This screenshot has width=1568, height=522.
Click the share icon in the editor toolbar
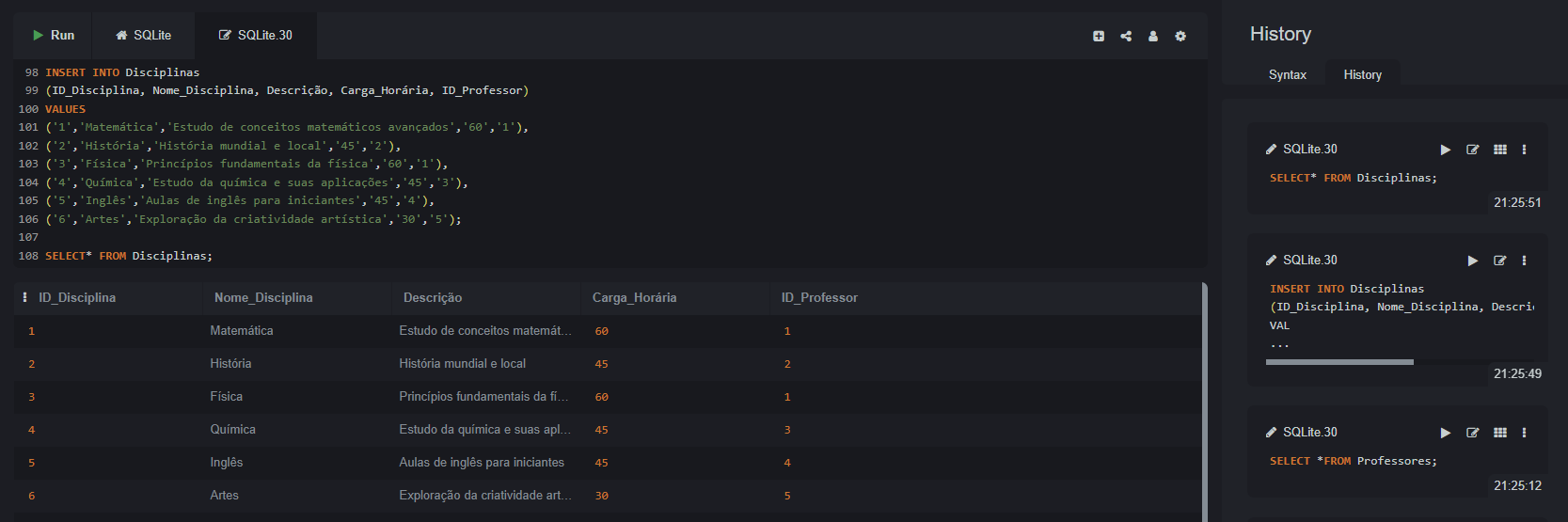1126,36
